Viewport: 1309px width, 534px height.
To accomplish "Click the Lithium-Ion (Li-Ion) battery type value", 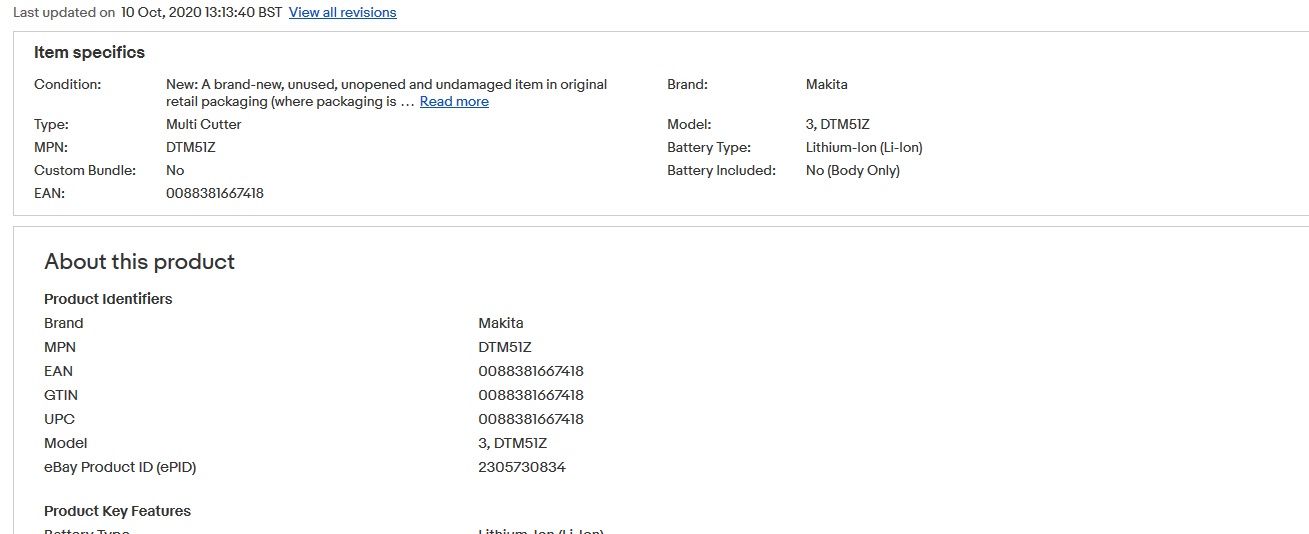I will 864,148.
